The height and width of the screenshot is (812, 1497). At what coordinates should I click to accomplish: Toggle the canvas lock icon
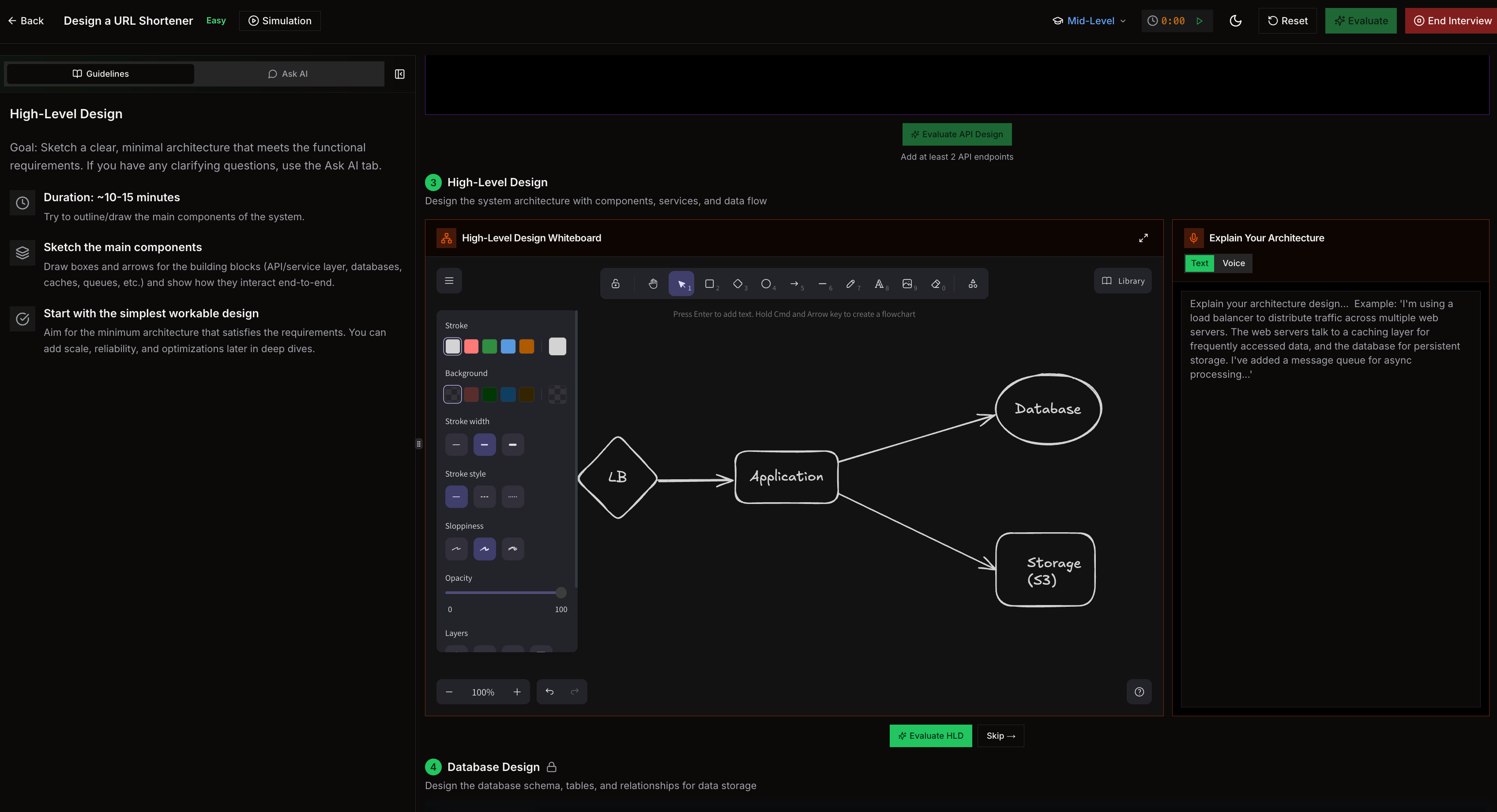(x=615, y=284)
